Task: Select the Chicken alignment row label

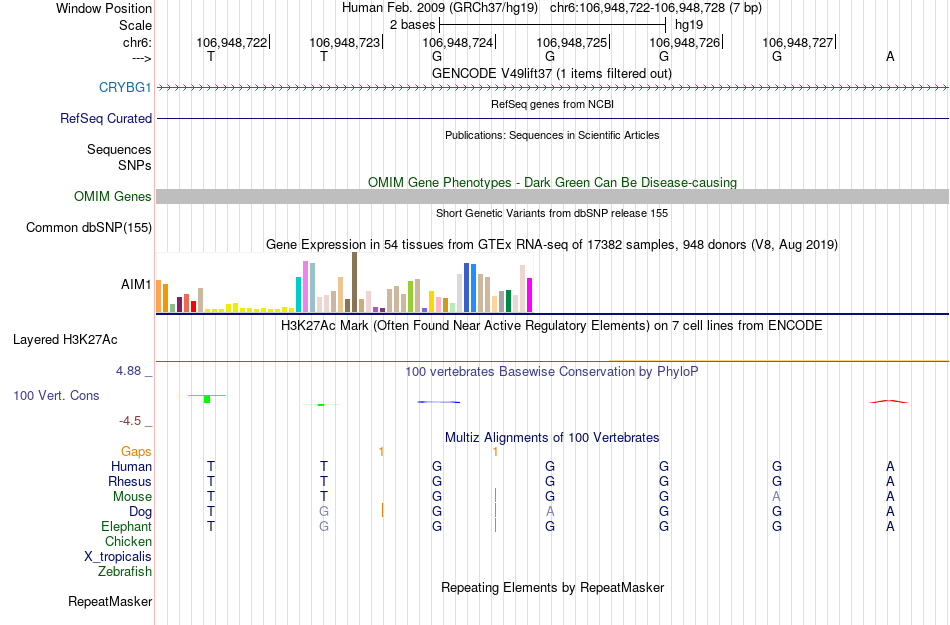Action: tap(128, 541)
